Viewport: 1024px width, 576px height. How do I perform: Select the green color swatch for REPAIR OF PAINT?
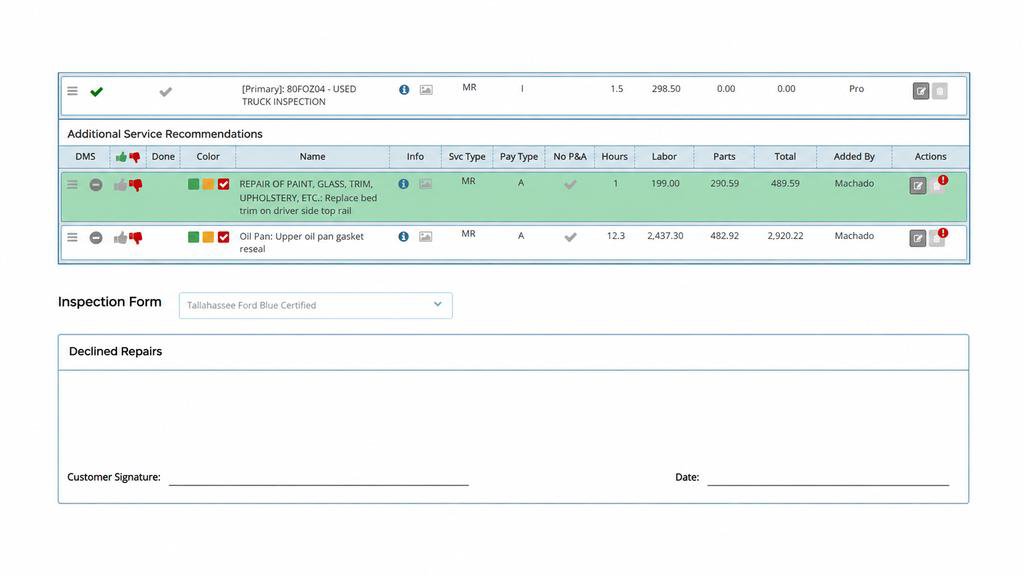click(x=193, y=184)
